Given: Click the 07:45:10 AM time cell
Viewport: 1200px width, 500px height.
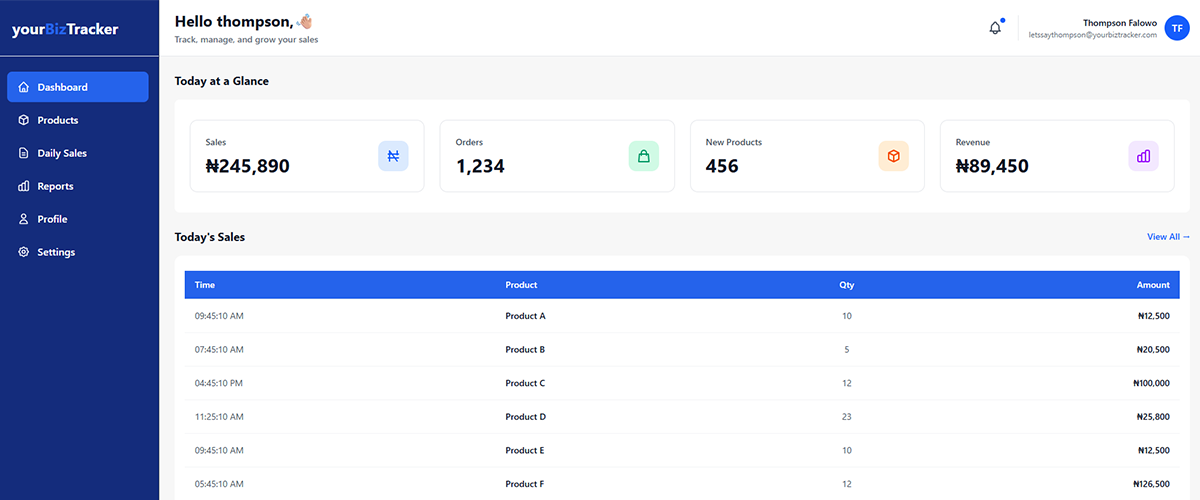Looking at the screenshot, I should (x=219, y=350).
